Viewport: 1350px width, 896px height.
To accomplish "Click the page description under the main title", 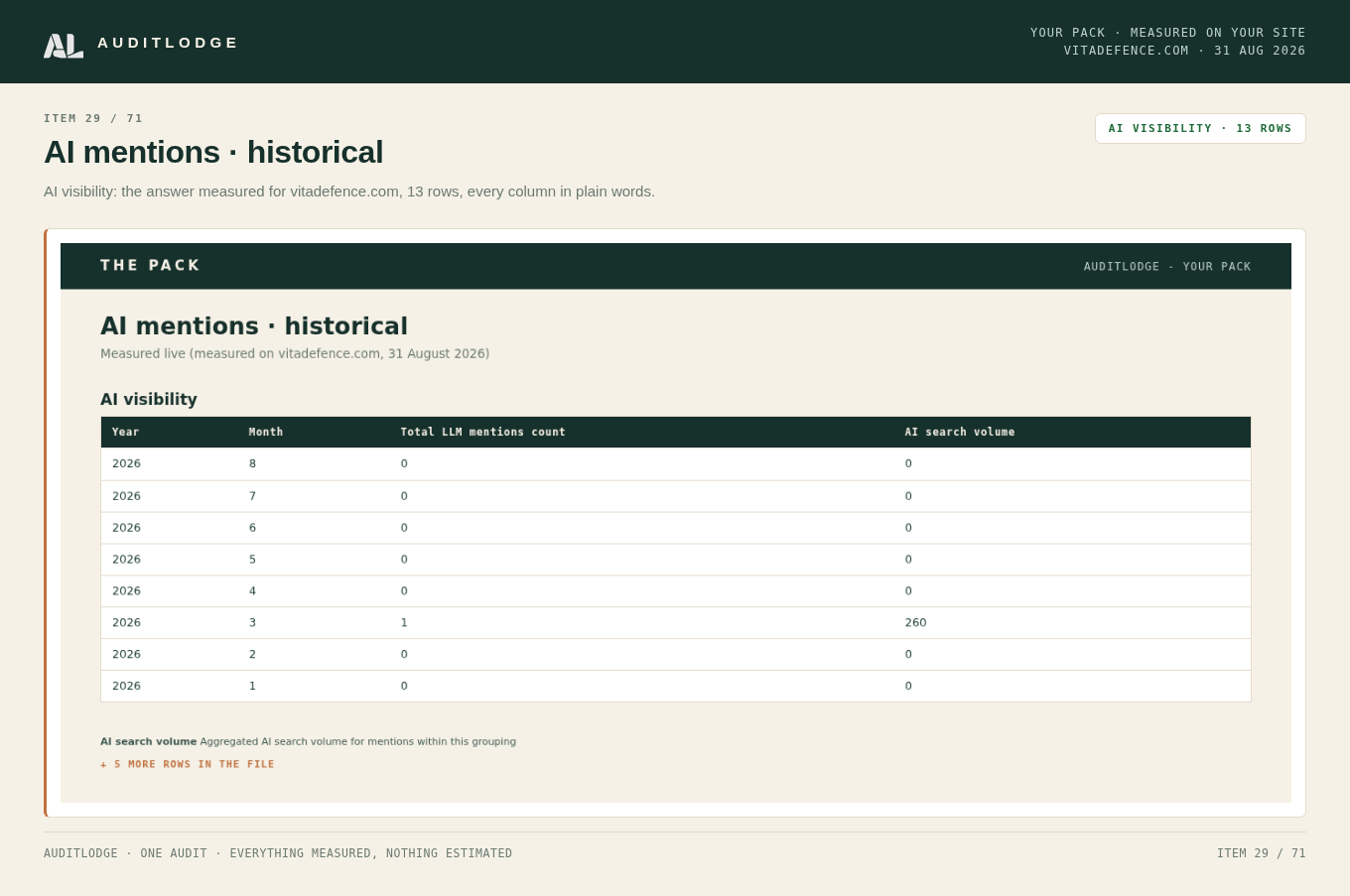I will pos(349,192).
